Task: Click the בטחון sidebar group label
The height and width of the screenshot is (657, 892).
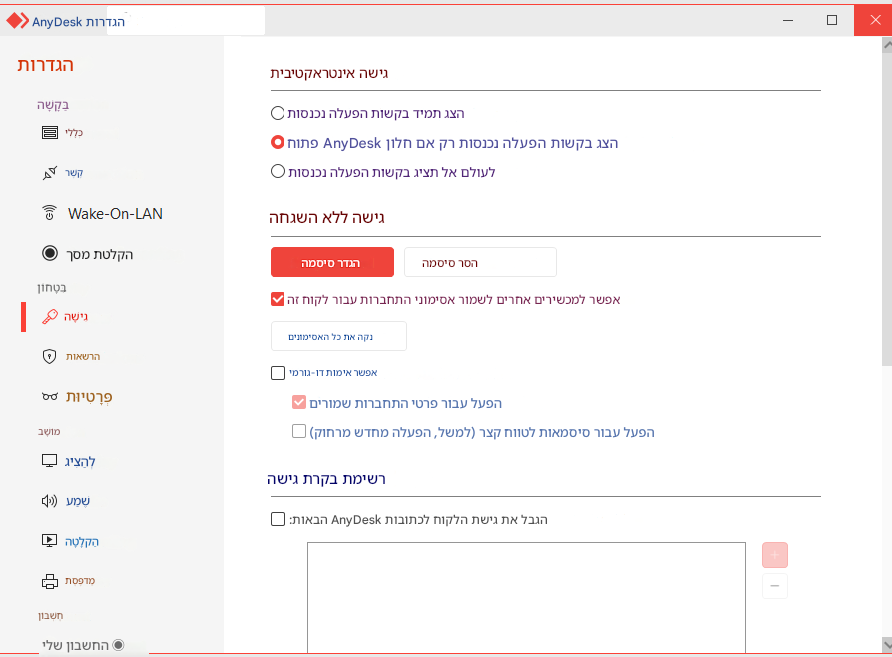Action: [x=52, y=288]
